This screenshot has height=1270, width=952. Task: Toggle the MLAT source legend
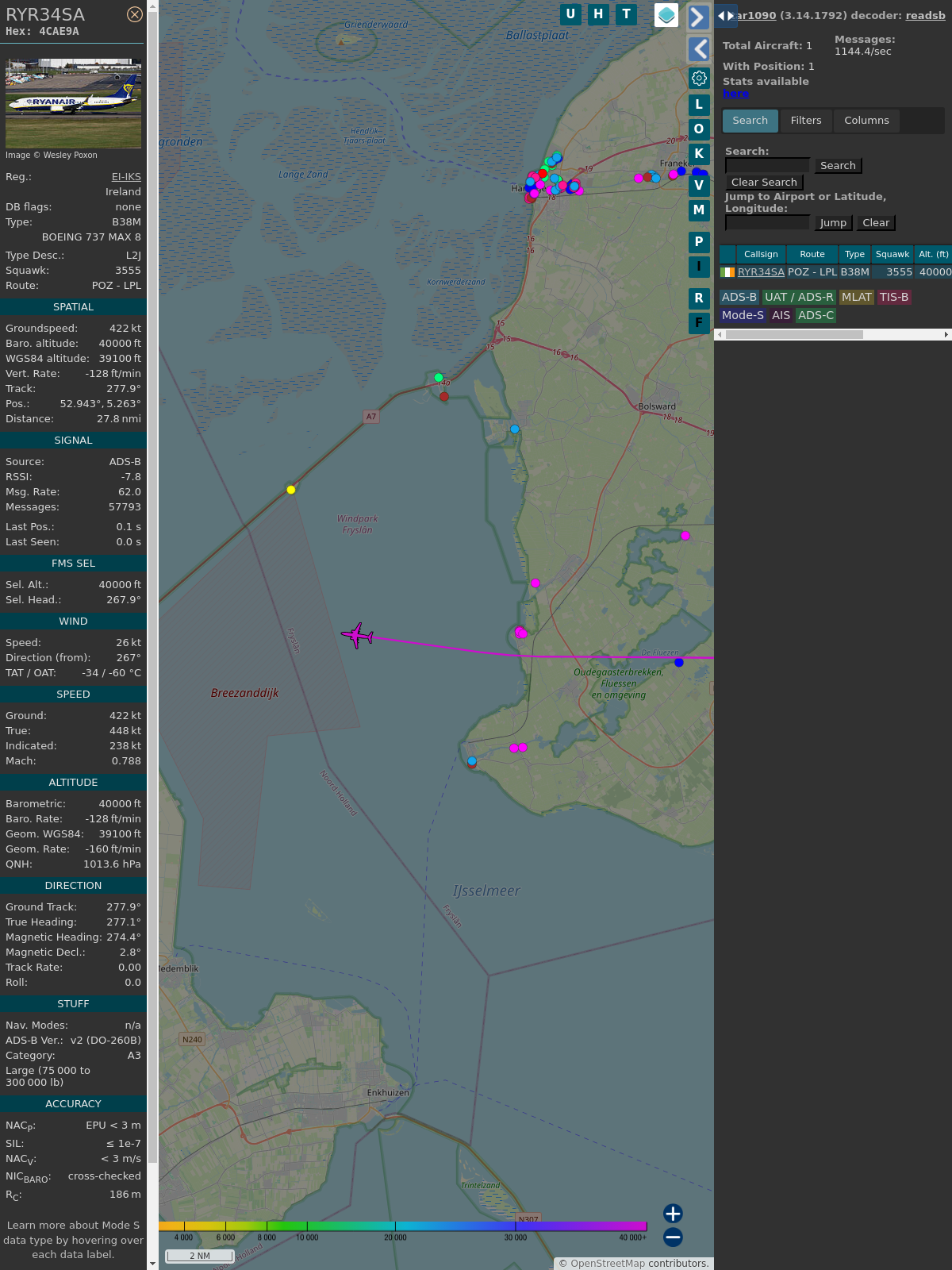tap(857, 297)
